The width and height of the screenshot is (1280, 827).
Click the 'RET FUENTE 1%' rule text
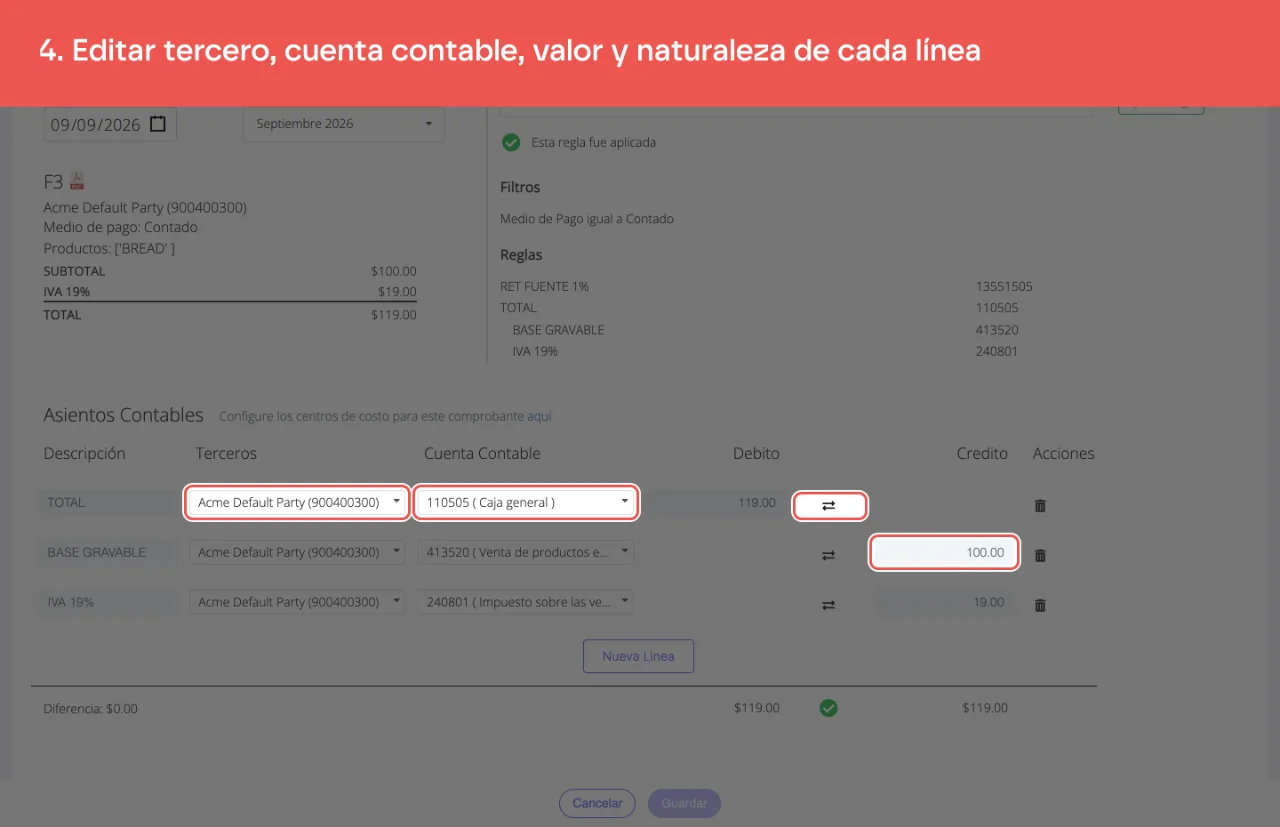coord(544,286)
